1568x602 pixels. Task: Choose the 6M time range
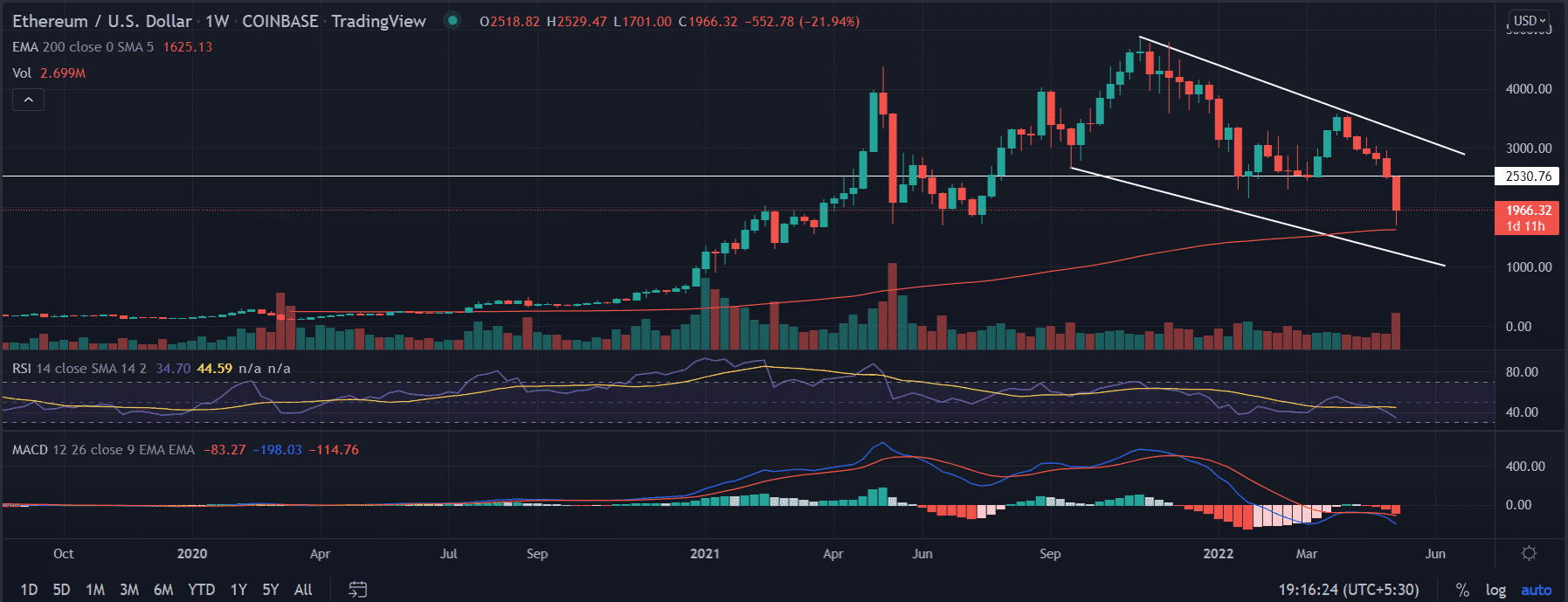point(163,590)
